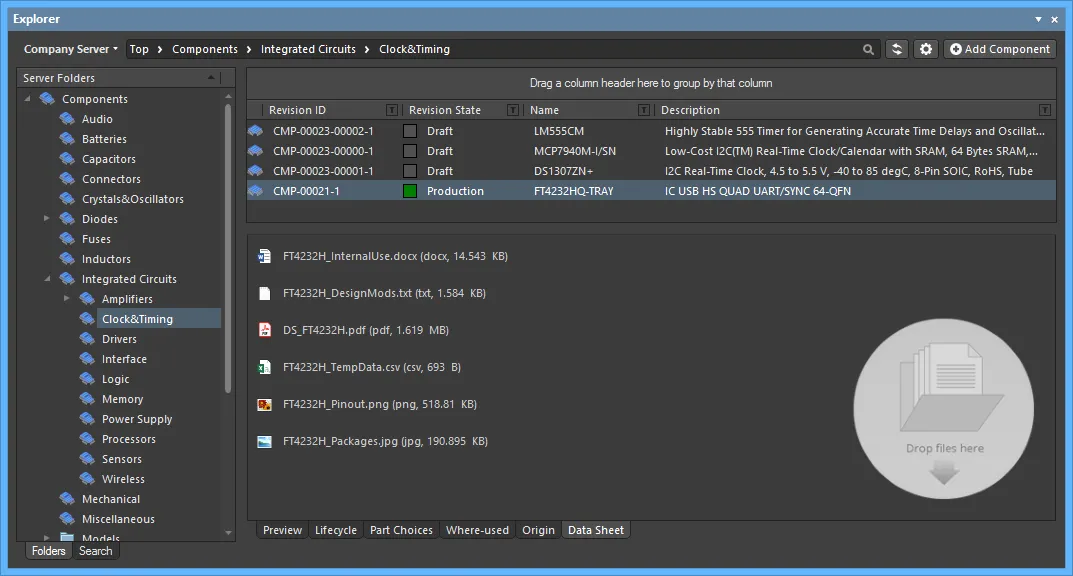Open the Revision ID column filter

tap(392, 110)
